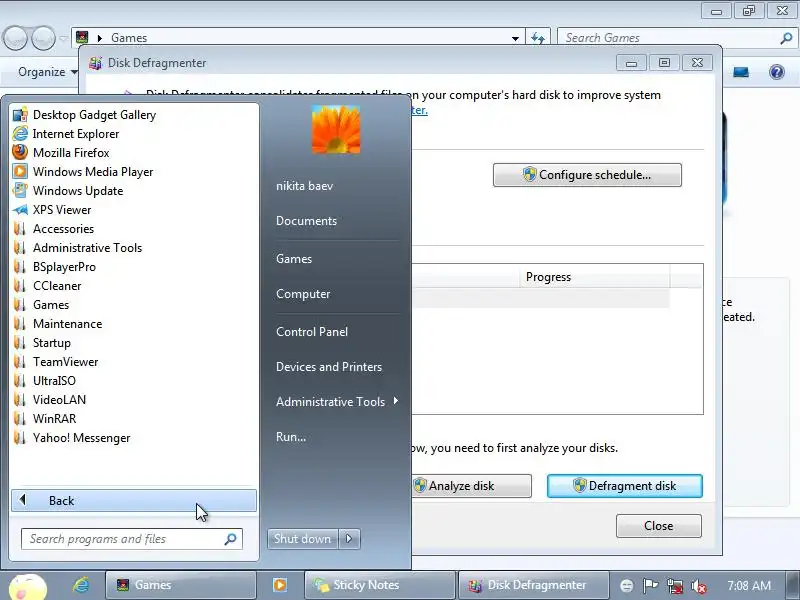The height and width of the screenshot is (600, 800).
Task: Click the back arrow in Games window
Action: (15, 38)
